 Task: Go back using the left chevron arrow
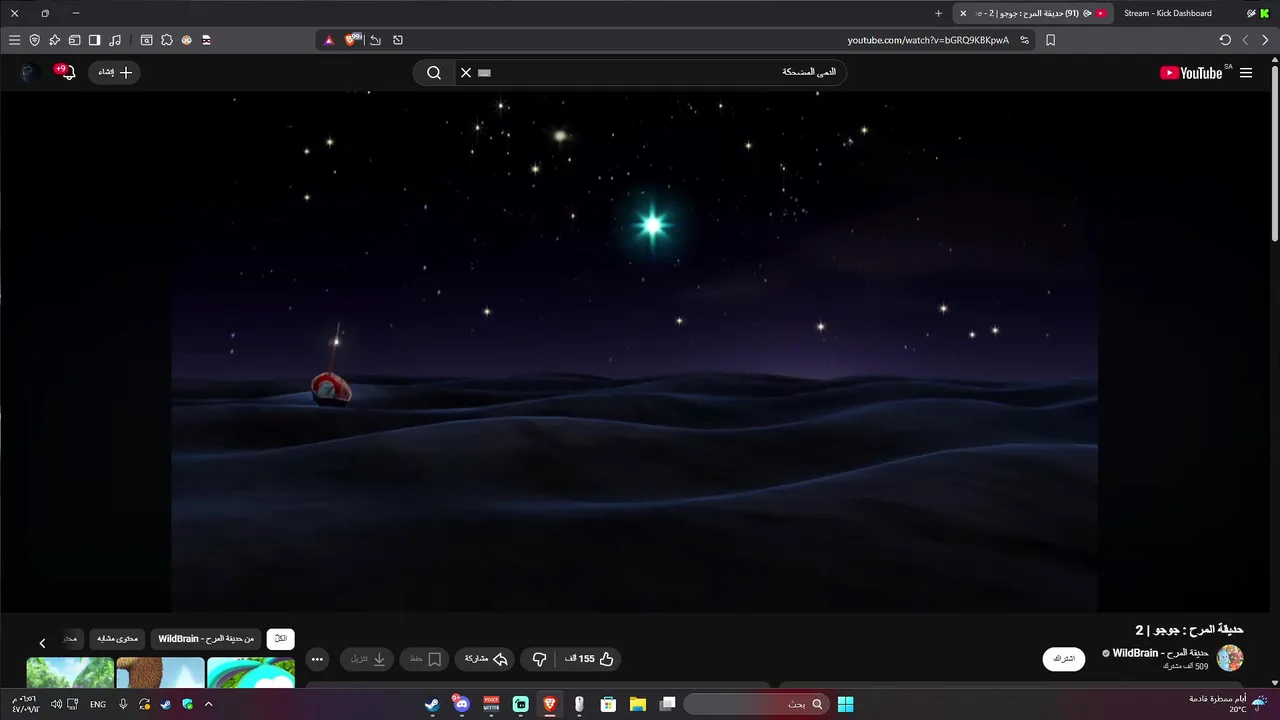click(1245, 40)
